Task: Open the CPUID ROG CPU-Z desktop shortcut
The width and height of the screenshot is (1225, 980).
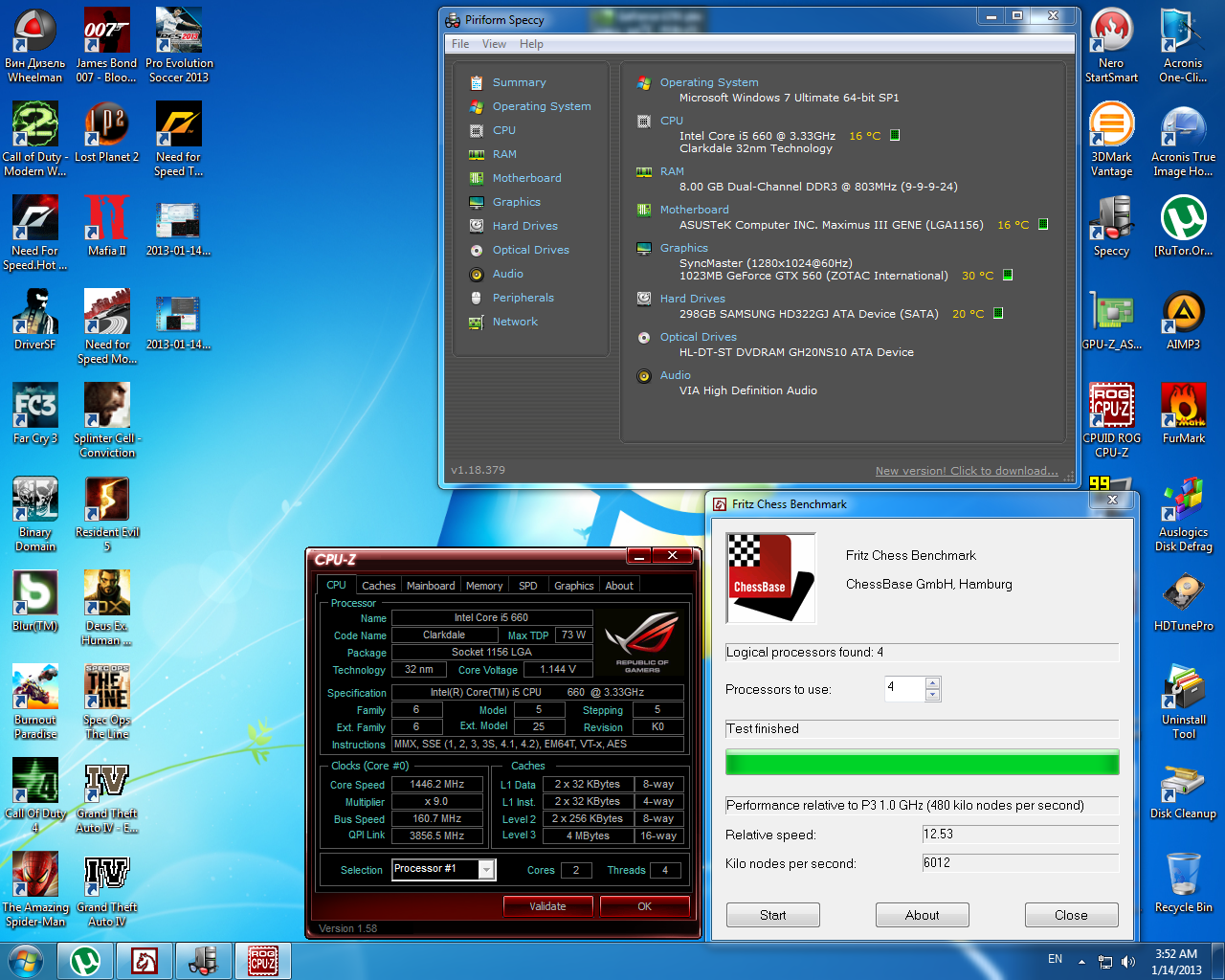Action: pos(1111,407)
